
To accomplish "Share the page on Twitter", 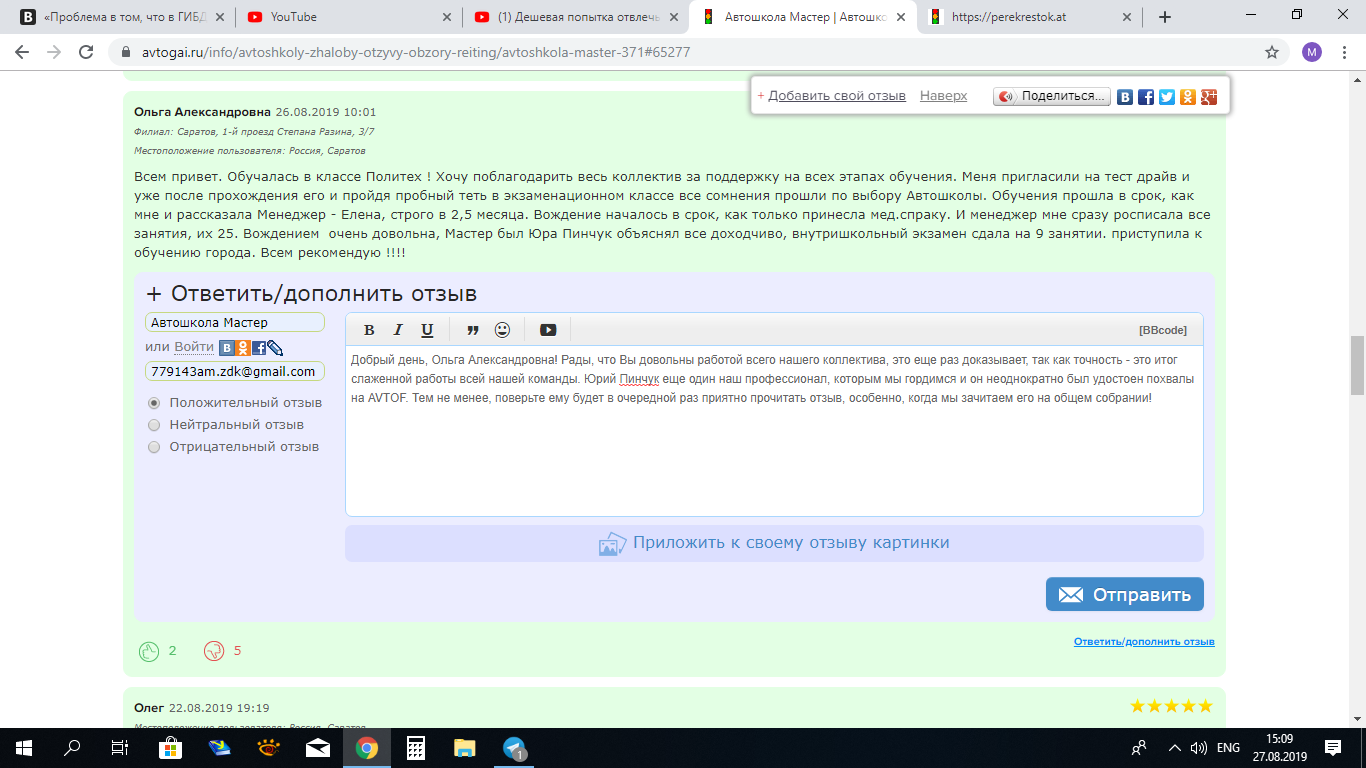I will 1166,97.
